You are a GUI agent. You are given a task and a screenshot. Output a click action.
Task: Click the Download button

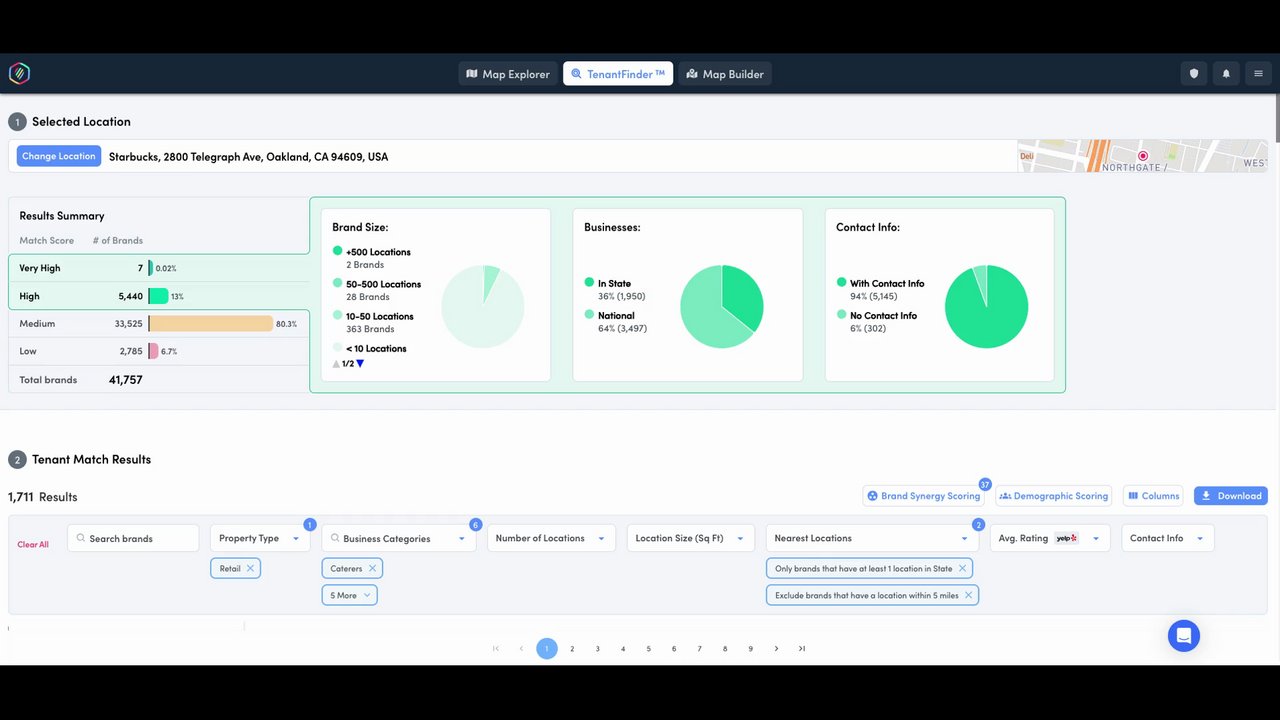pyautogui.click(x=1231, y=496)
